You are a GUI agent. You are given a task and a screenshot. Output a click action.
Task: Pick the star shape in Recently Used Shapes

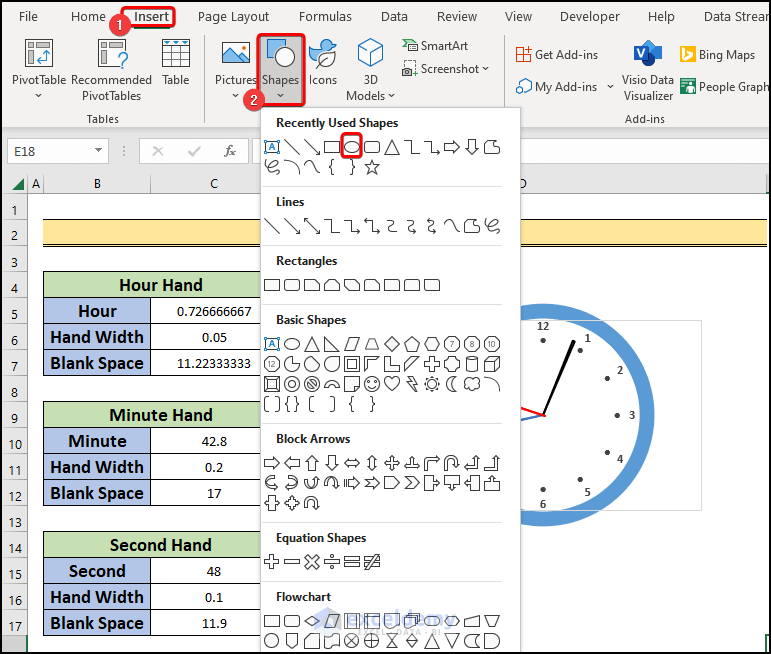click(372, 167)
